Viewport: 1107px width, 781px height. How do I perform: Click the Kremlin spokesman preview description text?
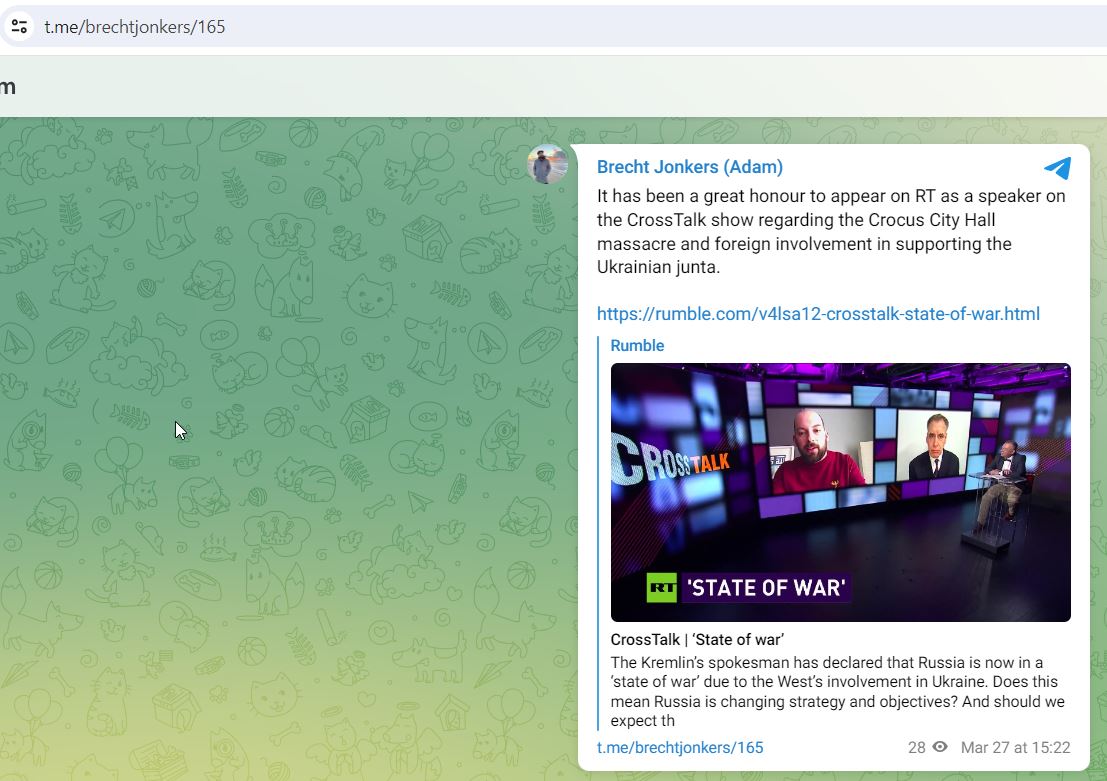click(837, 691)
